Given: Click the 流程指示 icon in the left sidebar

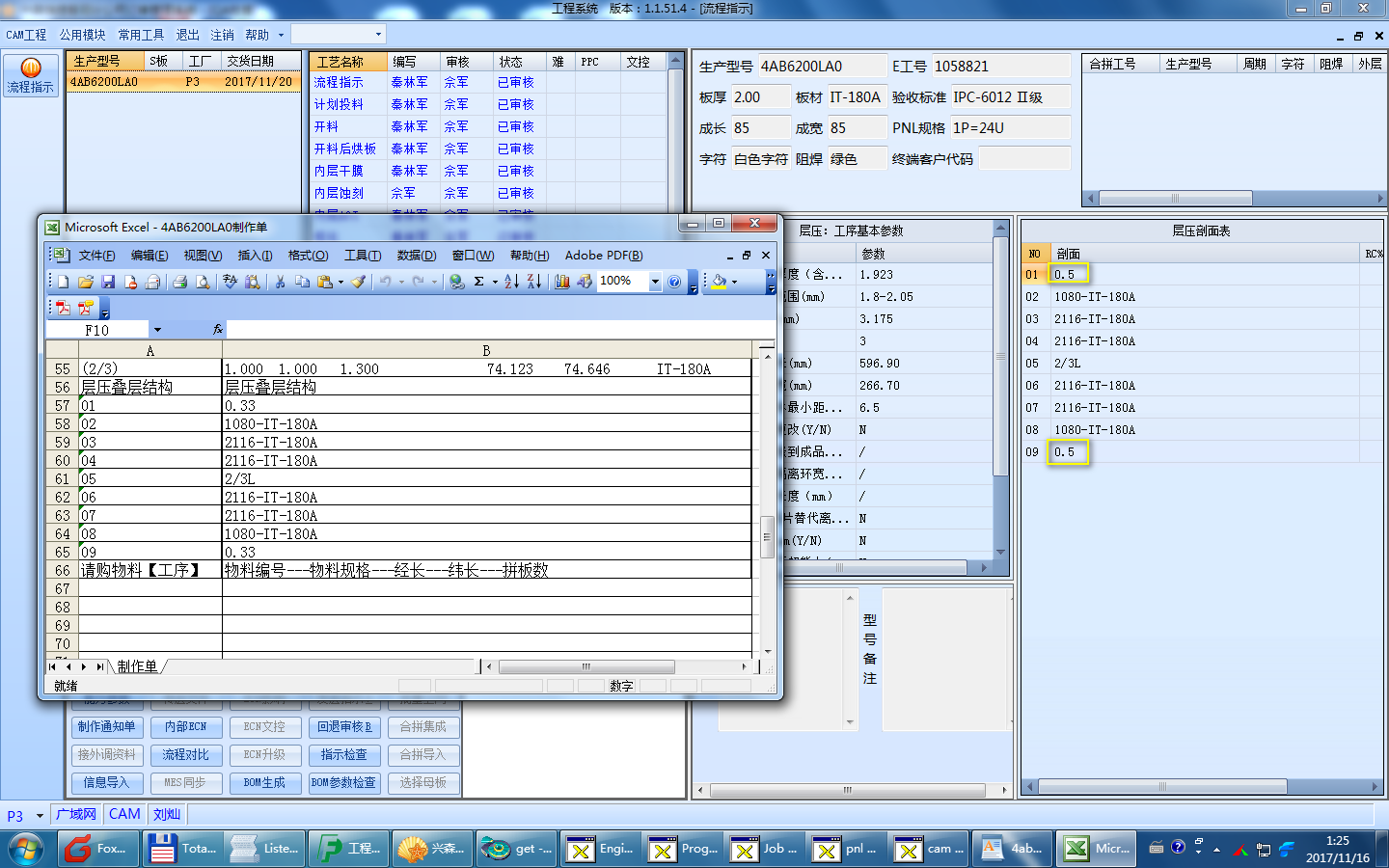Looking at the screenshot, I should pyautogui.click(x=31, y=75).
